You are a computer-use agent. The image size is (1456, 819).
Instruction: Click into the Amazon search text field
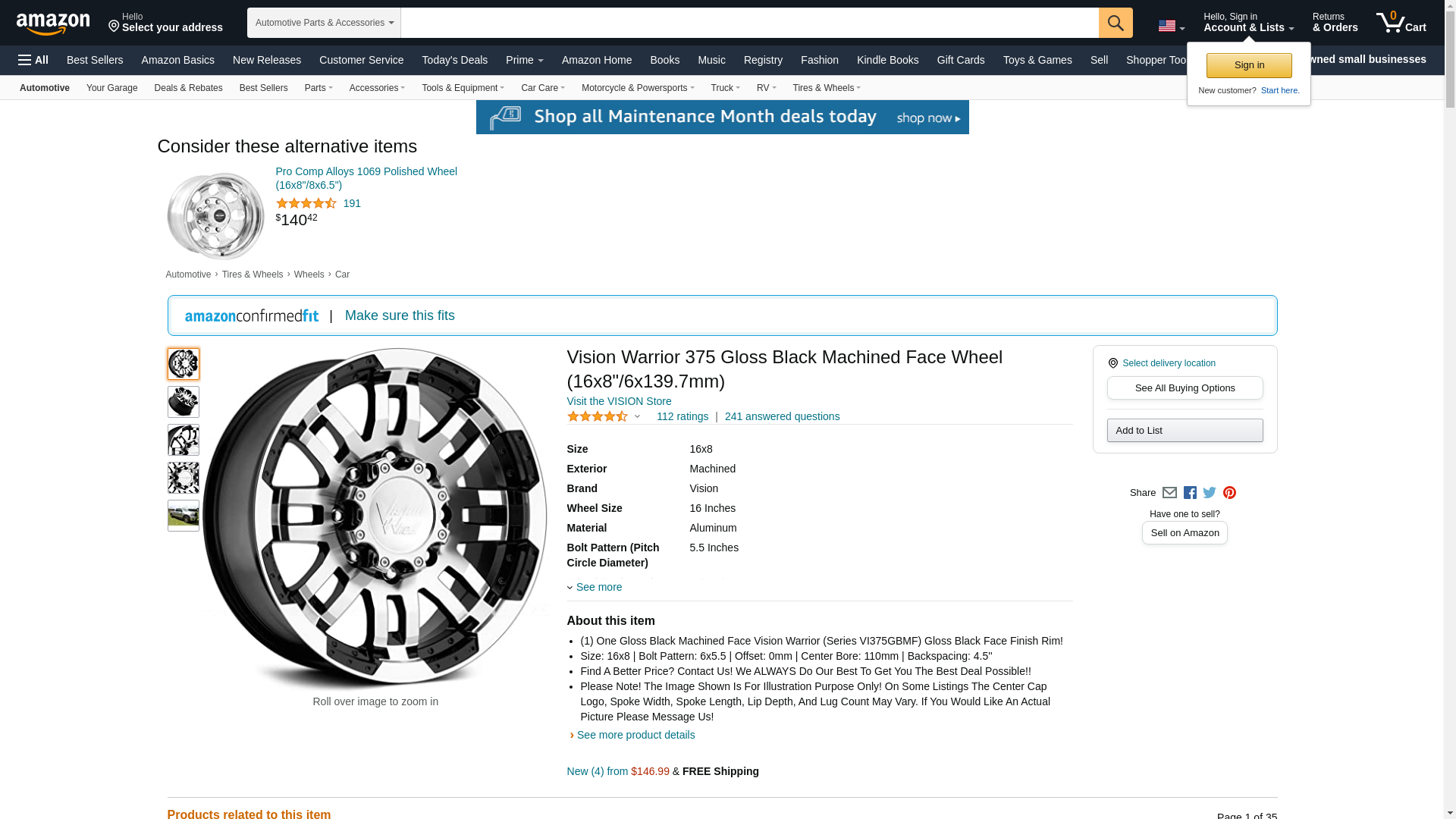tap(749, 23)
